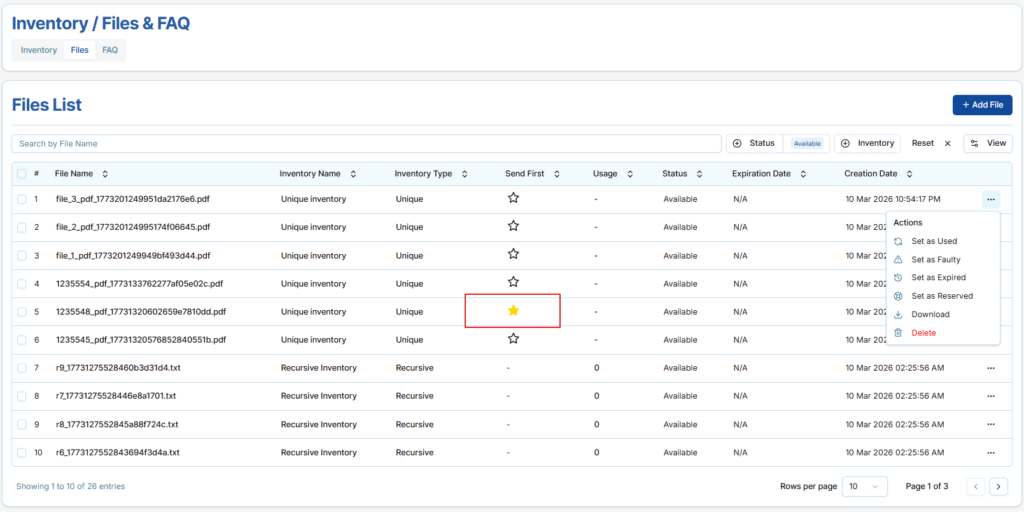Select checkbox for row 3 file_1_pdf
Viewport: 1024px width, 512px height.
coord(22,255)
